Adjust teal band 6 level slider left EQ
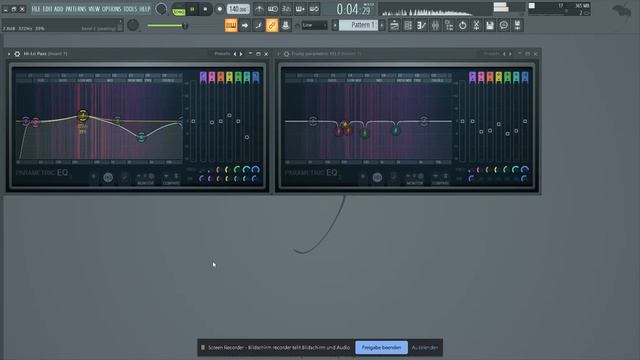640x360 pixels. click(x=247, y=137)
